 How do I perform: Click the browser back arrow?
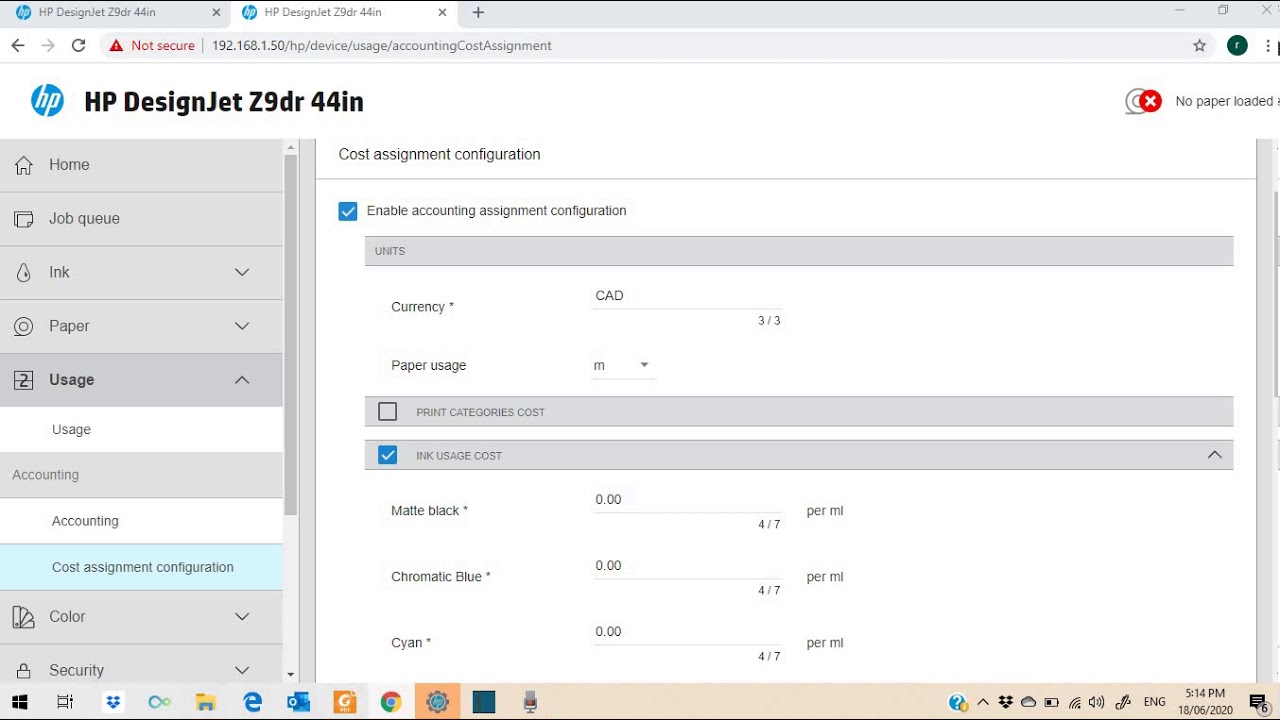(17, 45)
